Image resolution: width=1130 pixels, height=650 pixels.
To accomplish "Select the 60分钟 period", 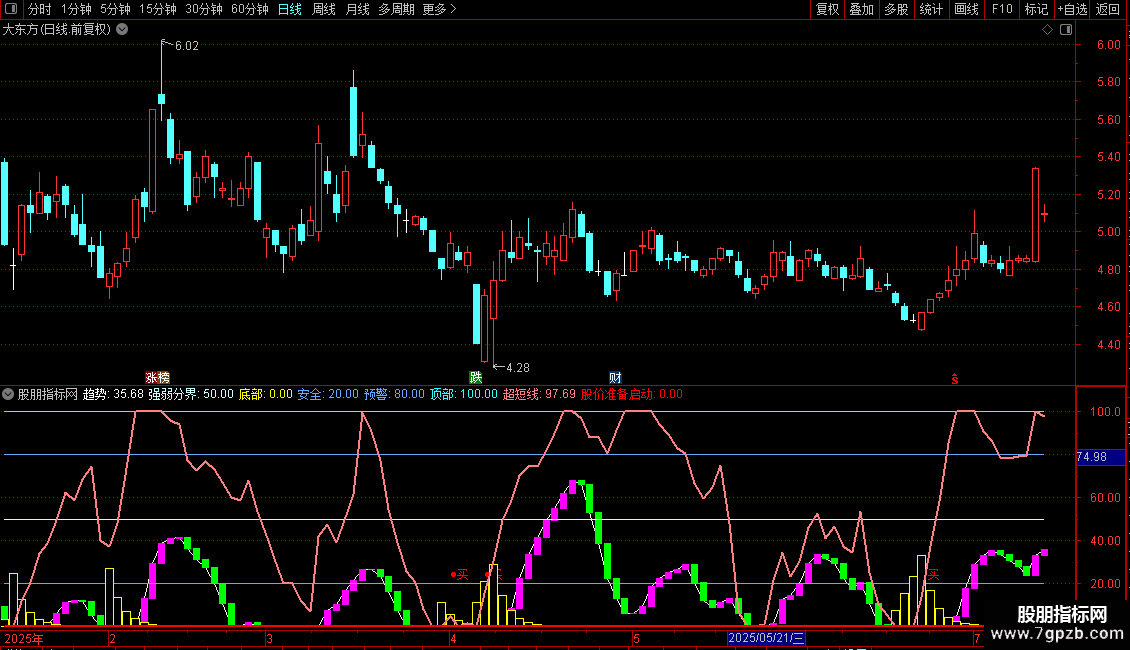I will click(x=250, y=9).
